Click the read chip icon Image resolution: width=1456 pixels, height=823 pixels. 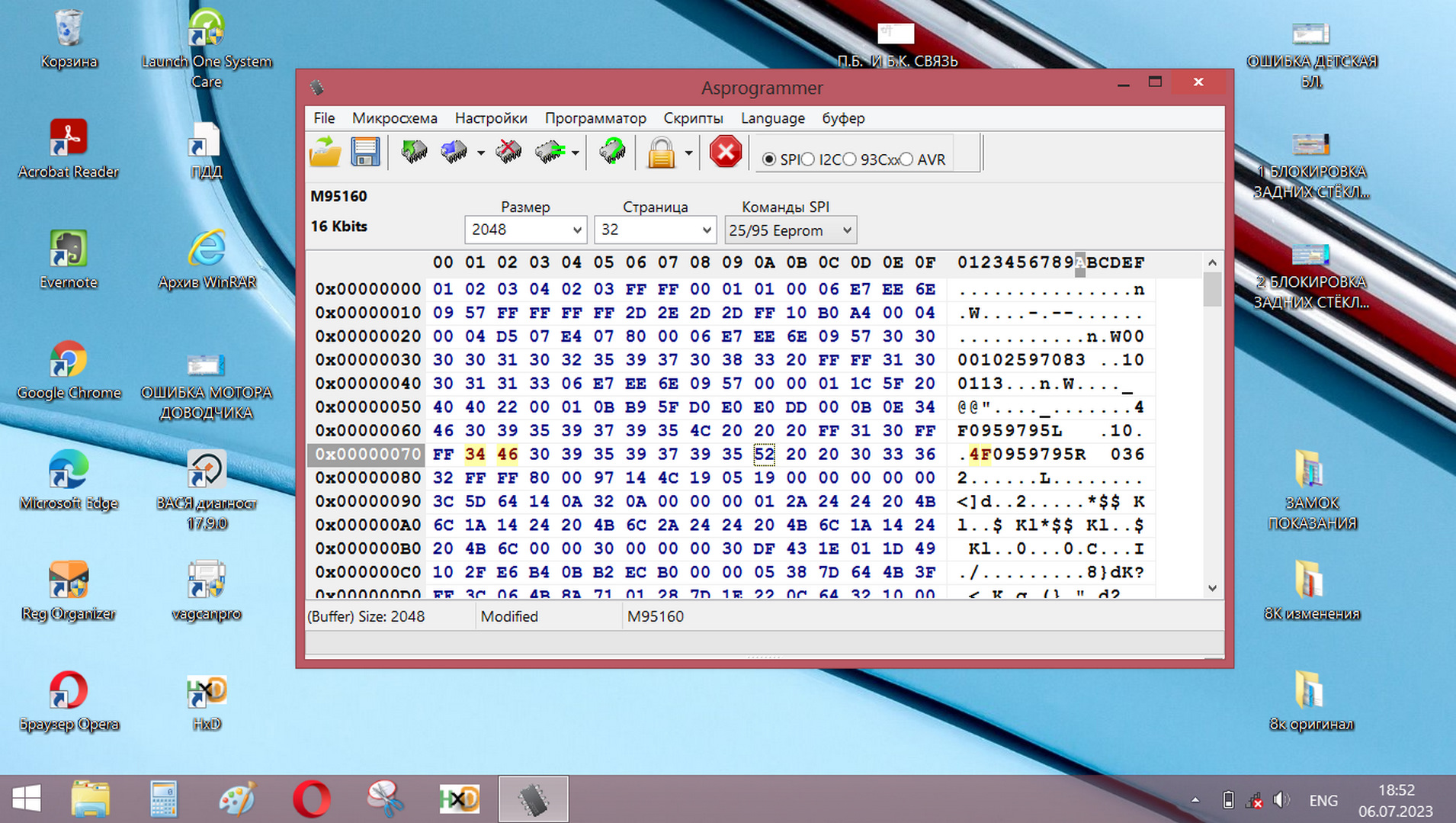414,152
